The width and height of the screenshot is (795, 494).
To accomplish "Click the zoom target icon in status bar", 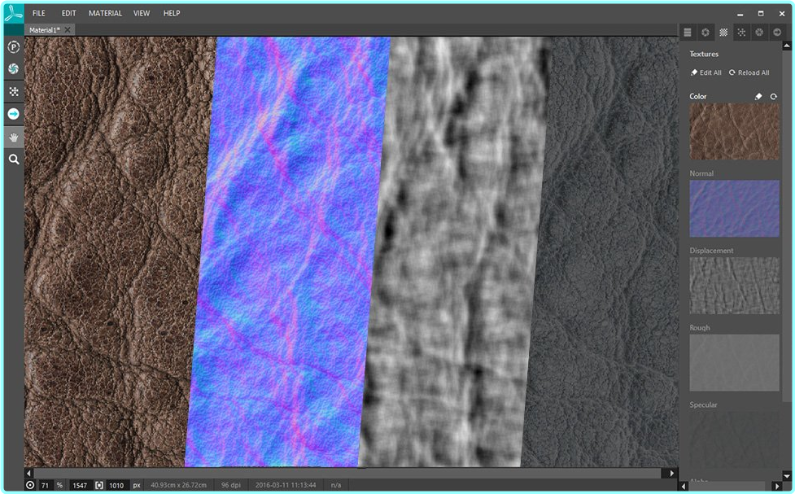I will pyautogui.click(x=30, y=485).
